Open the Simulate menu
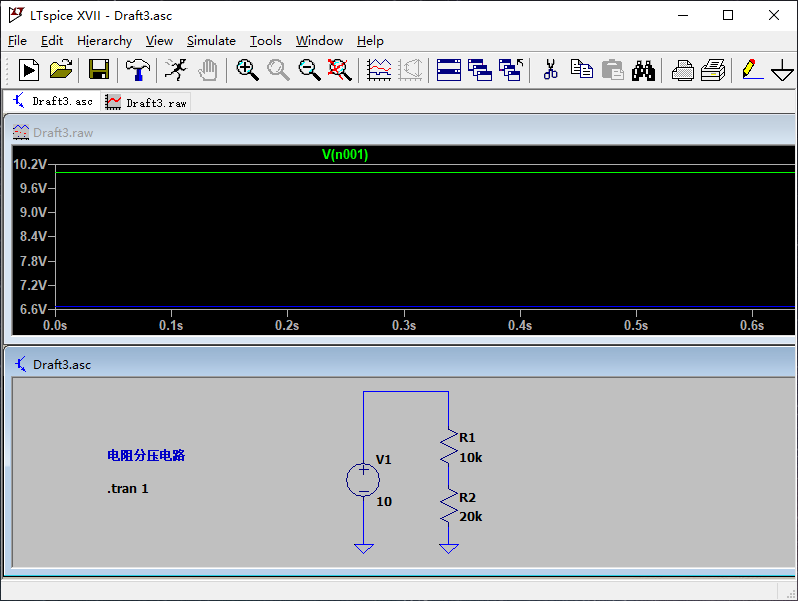The image size is (798, 601). tap(211, 41)
